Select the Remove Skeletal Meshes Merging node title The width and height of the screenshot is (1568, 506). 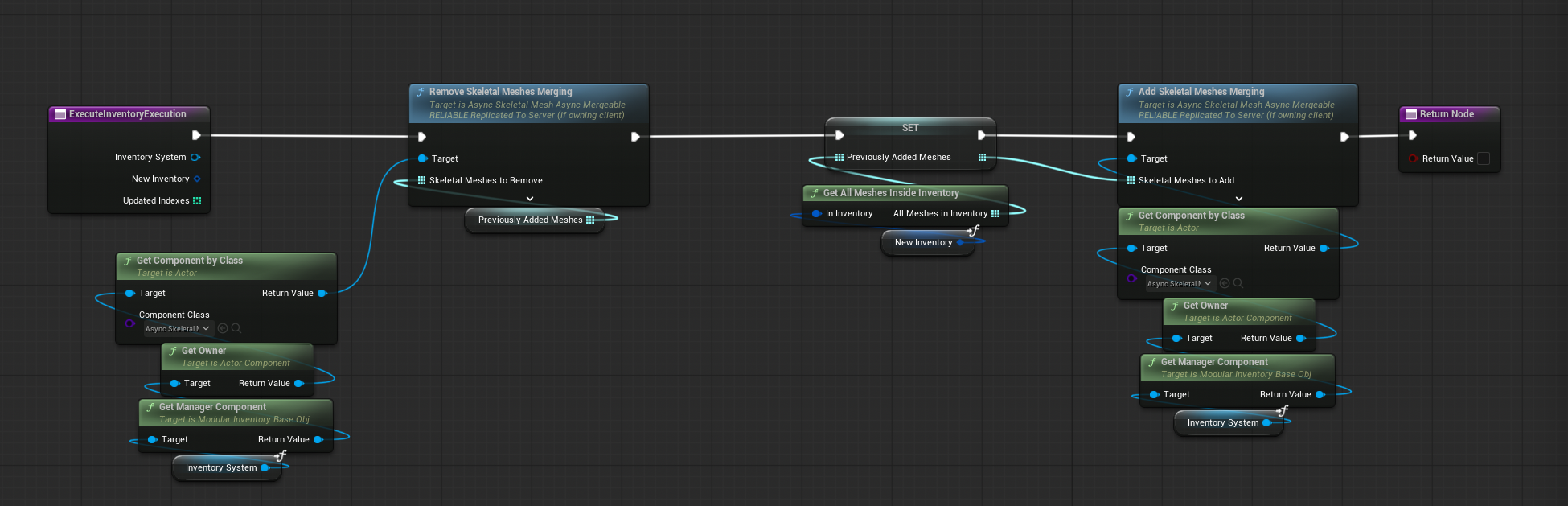click(500, 92)
